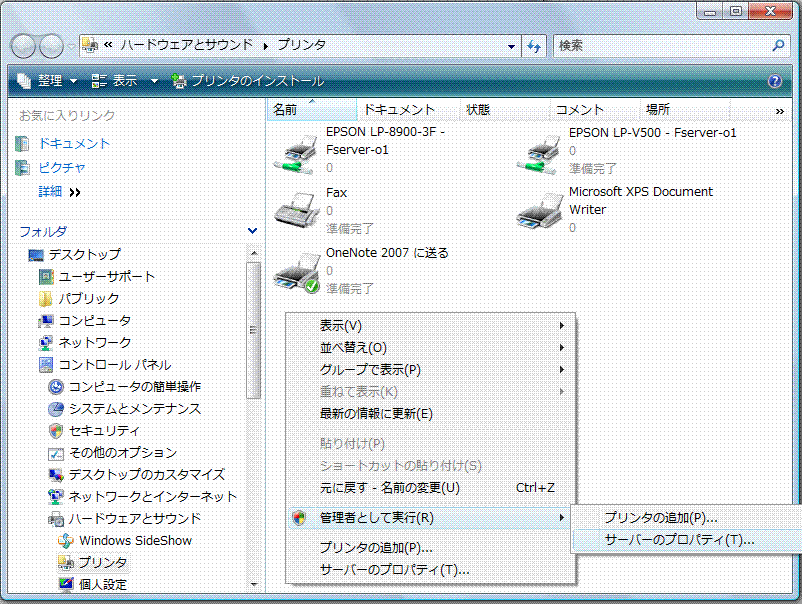802x604 pixels.
Task: Click the セキュリティ shield icon in tree
Action: point(56,431)
